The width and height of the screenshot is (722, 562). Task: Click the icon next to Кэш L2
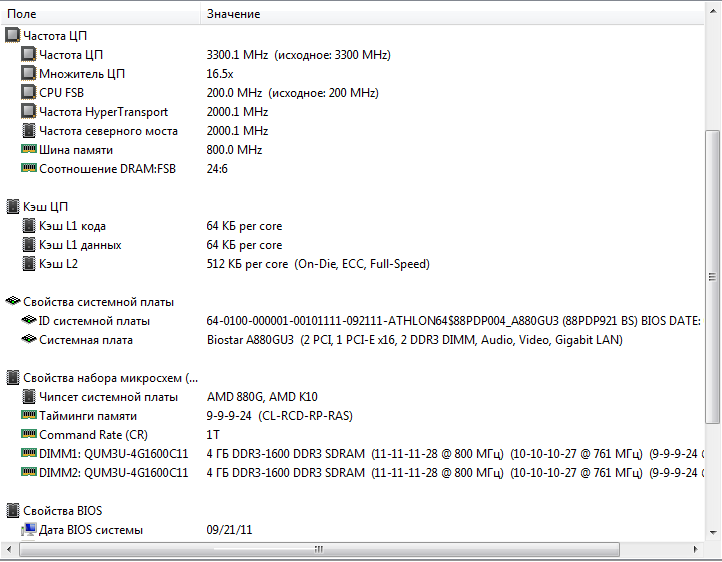click(x=29, y=264)
